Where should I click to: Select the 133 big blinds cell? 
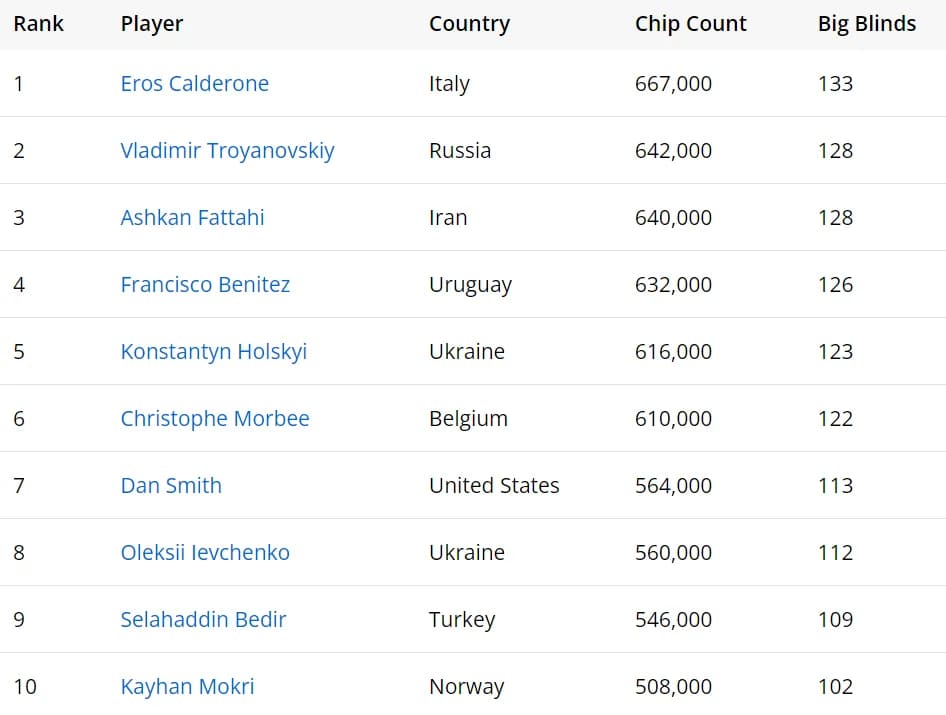coord(835,83)
